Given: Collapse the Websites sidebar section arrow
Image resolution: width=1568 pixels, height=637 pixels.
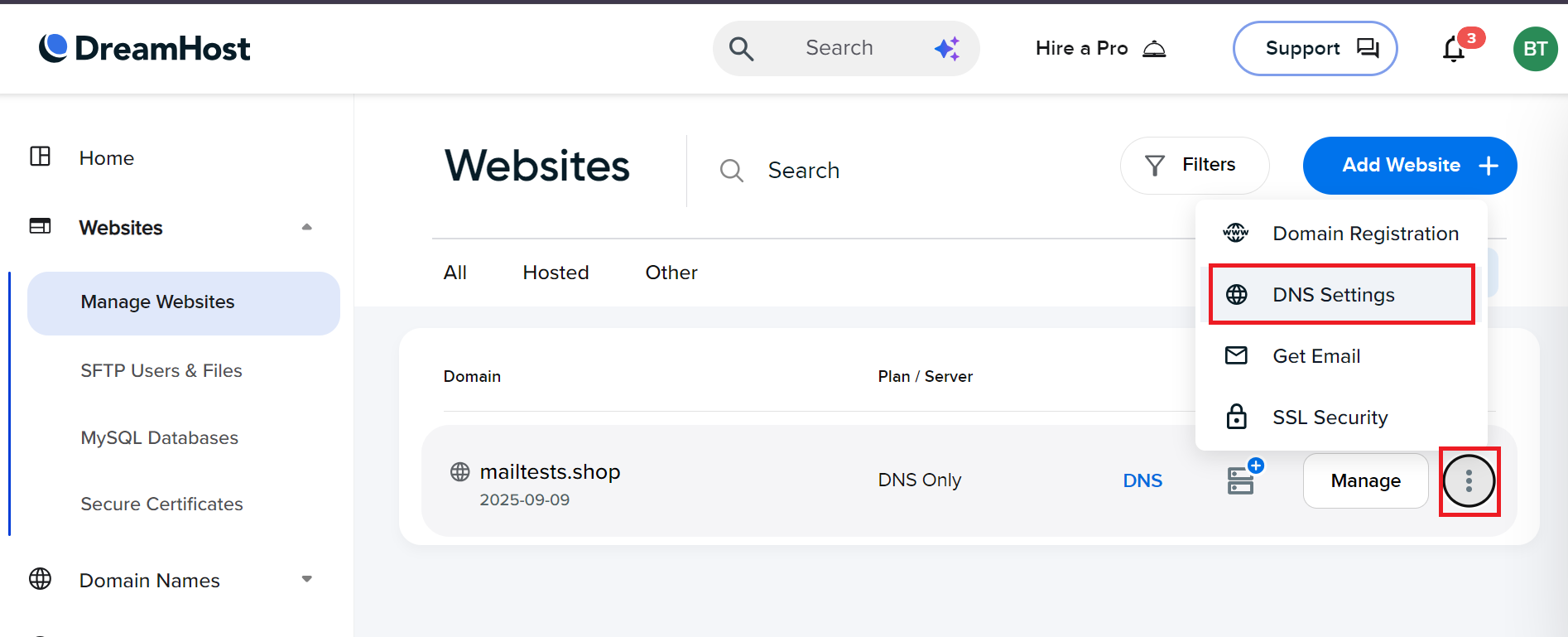Looking at the screenshot, I should (x=307, y=227).
